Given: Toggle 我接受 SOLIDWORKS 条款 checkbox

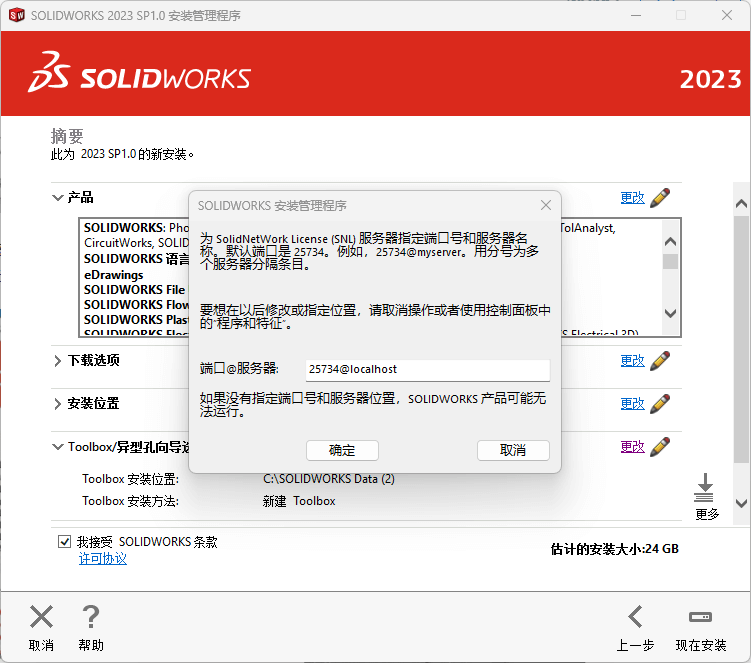Looking at the screenshot, I should click(x=64, y=542).
